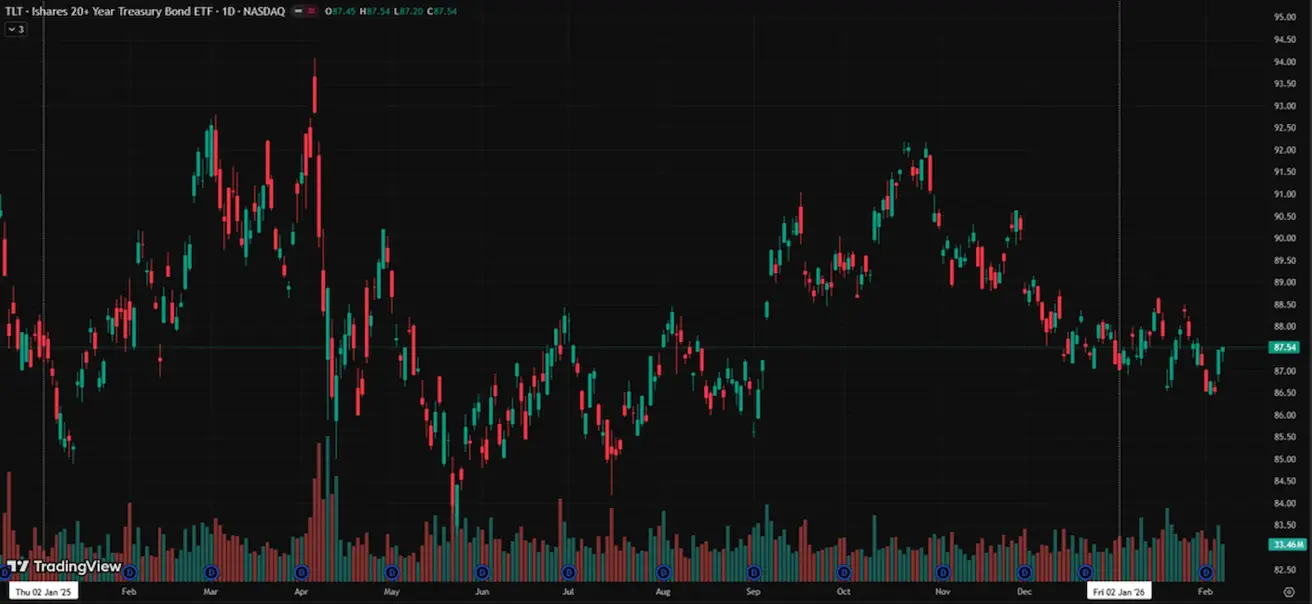This screenshot has height=604, width=1312.
Task: Select the dividend marker above the Nov label
Action: 941,572
